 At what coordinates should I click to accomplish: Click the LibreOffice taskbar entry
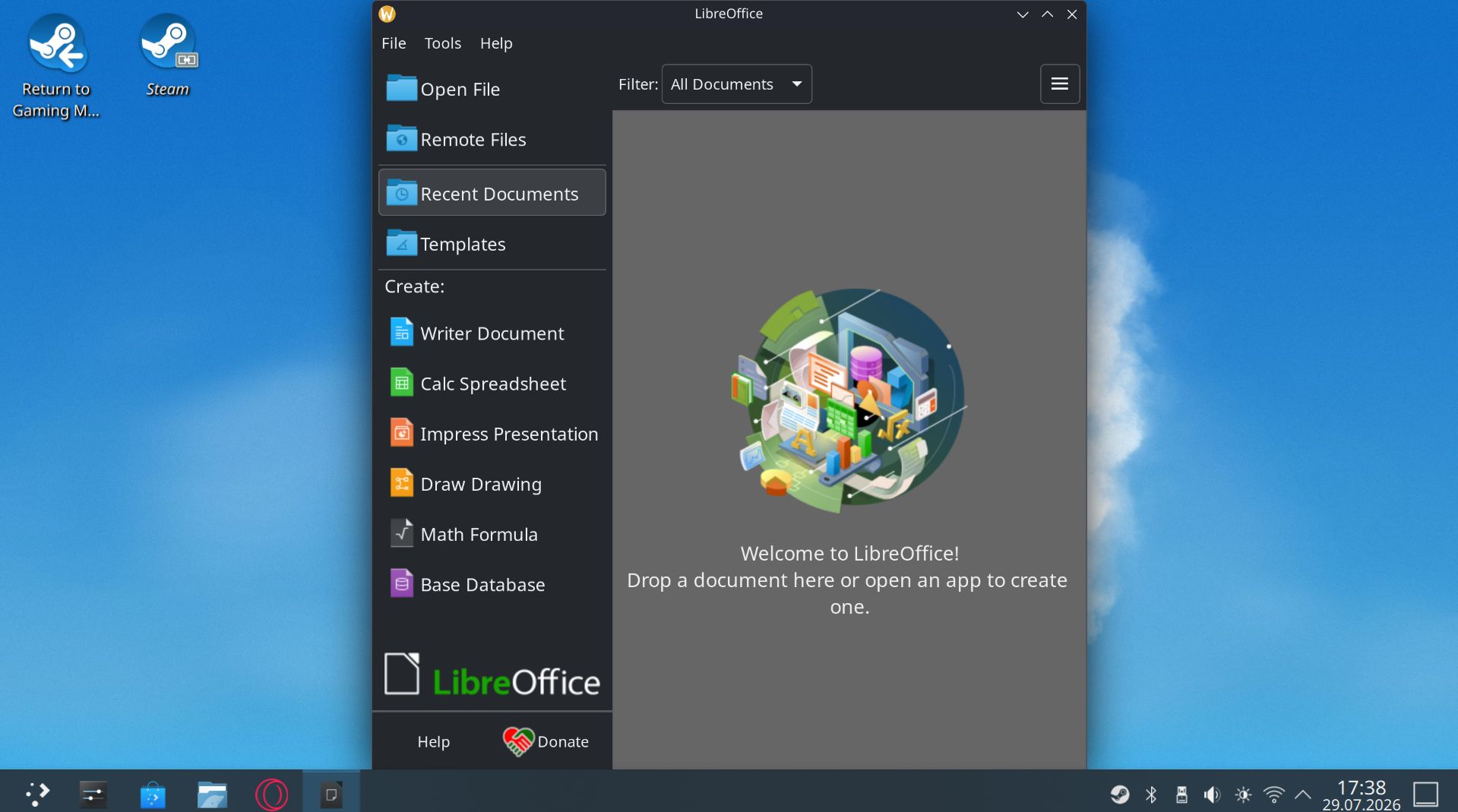point(331,792)
